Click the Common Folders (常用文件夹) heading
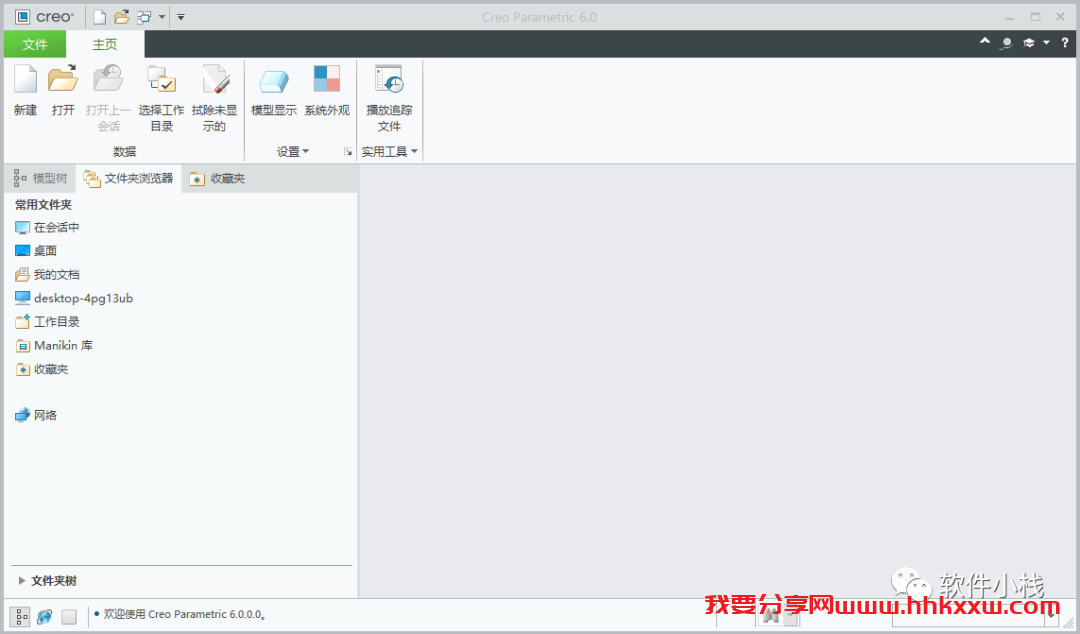 click(43, 205)
